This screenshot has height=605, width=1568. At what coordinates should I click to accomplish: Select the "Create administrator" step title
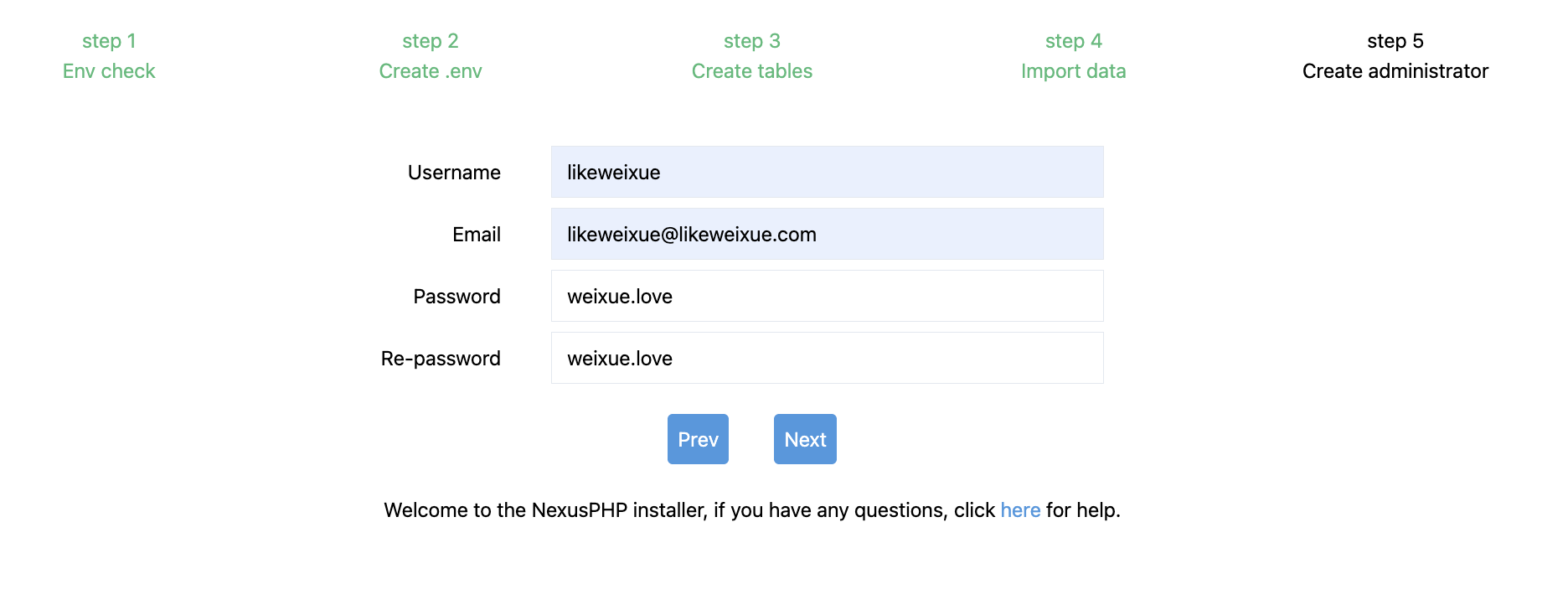(x=1395, y=71)
